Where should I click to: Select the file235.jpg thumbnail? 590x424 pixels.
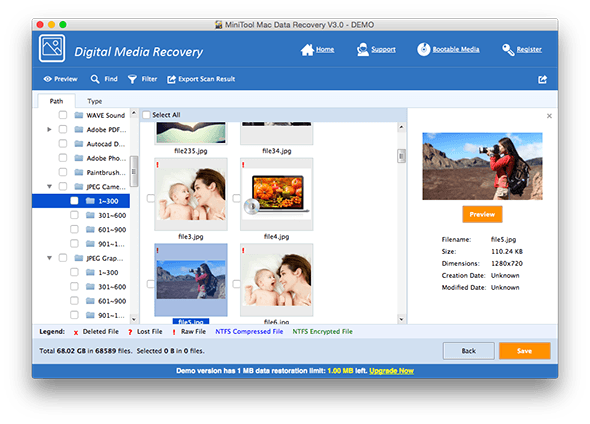(x=191, y=133)
